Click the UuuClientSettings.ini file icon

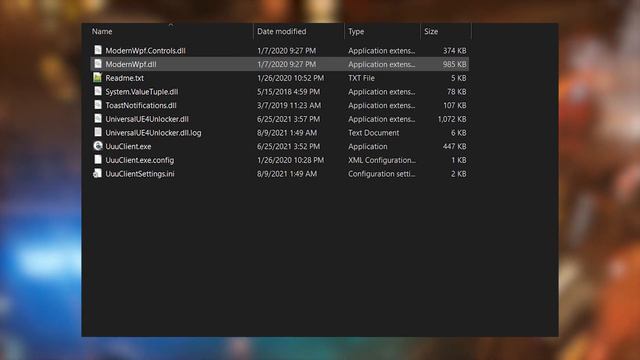pyautogui.click(x=98, y=173)
